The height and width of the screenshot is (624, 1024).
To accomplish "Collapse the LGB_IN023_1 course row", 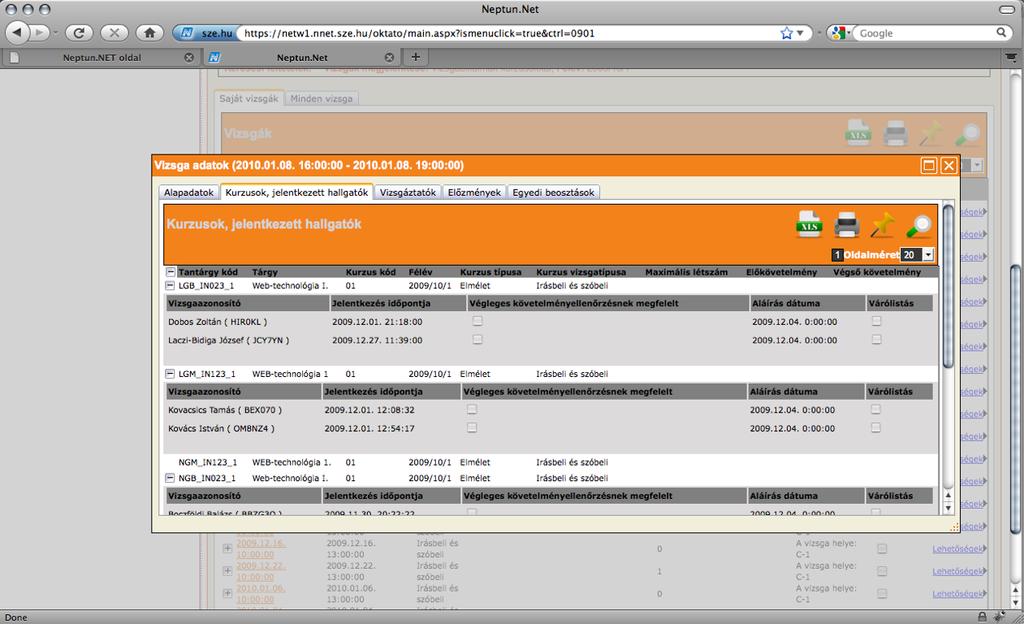I will [x=170, y=286].
